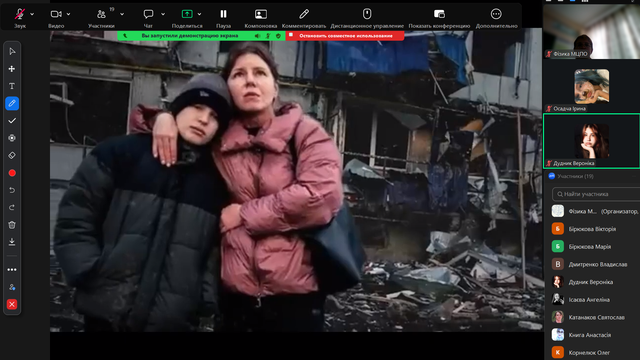Viewport: 640px width, 360px height.
Task: Click the person icon above the red close button
Action: click(x=12, y=287)
